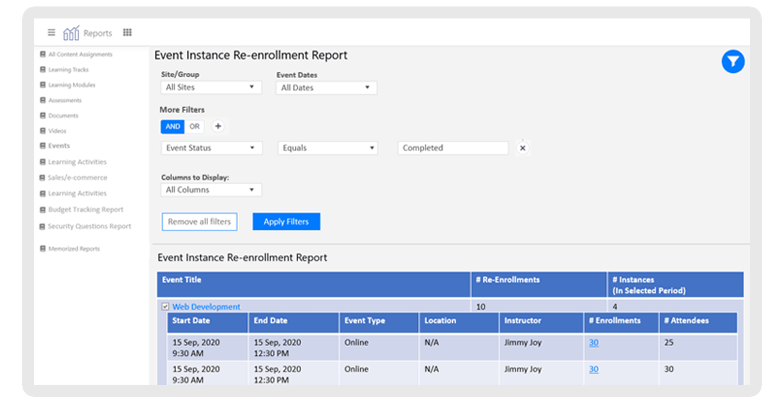This screenshot has height=403, width=784.
Task: Click the Instructor column header
Action: pyautogui.click(x=542, y=322)
